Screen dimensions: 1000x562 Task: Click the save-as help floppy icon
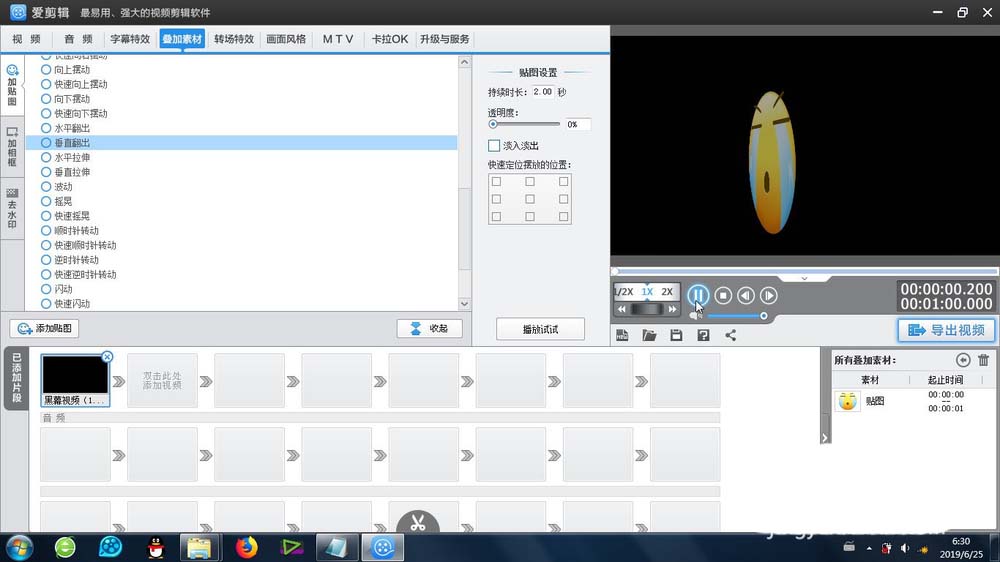(x=703, y=335)
